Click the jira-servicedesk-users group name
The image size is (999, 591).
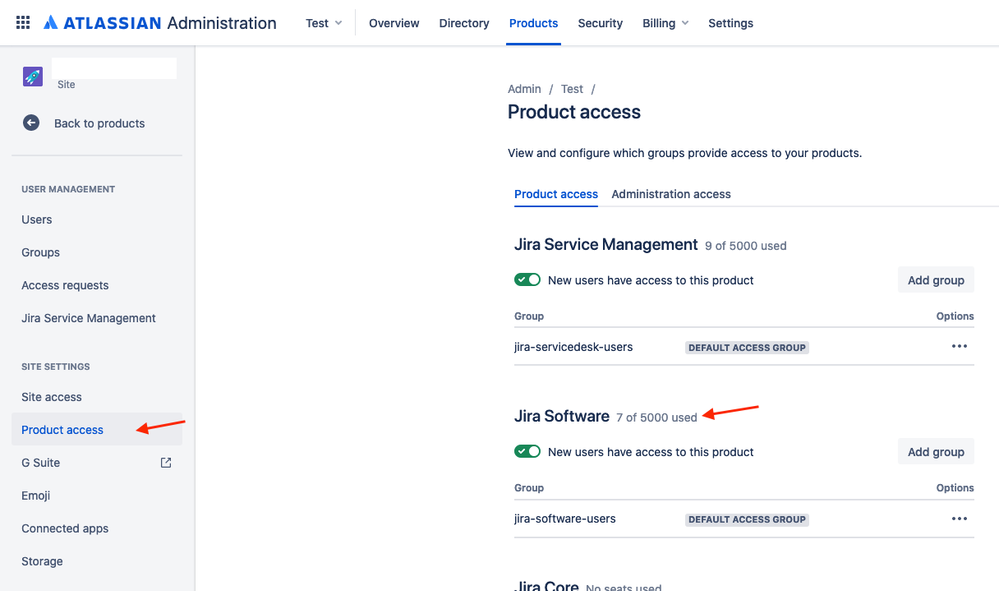[573, 347]
